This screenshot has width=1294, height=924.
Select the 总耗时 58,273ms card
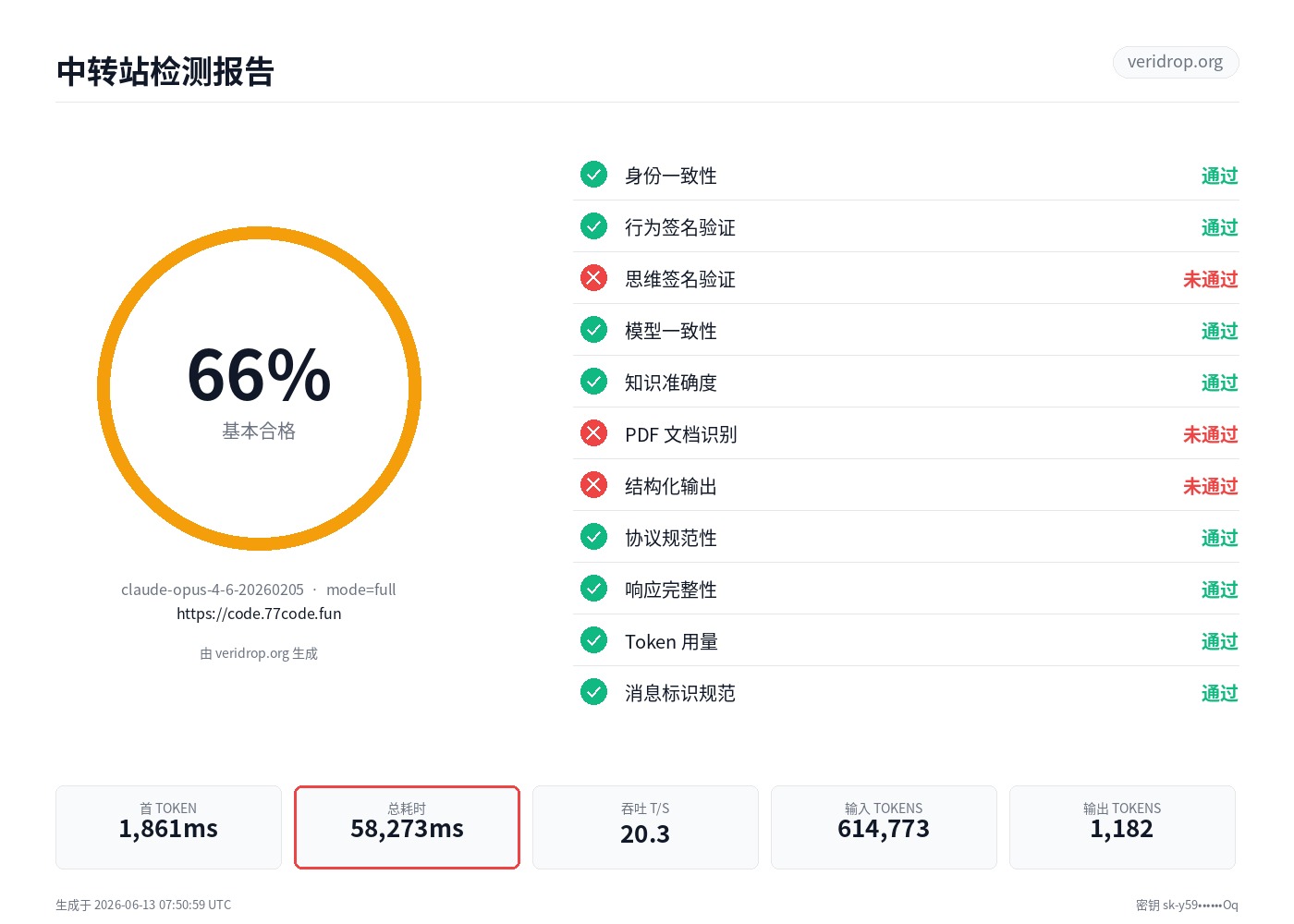point(407,827)
